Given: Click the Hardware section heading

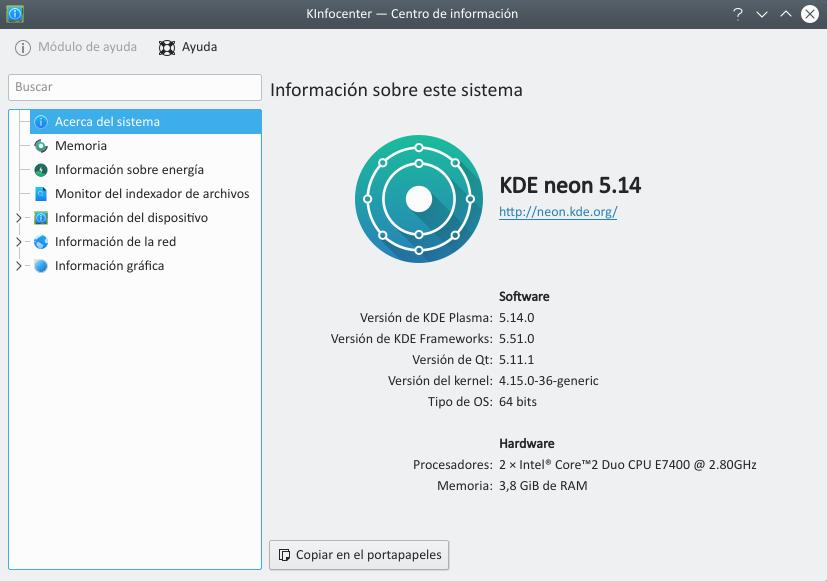Looking at the screenshot, I should [526, 443].
